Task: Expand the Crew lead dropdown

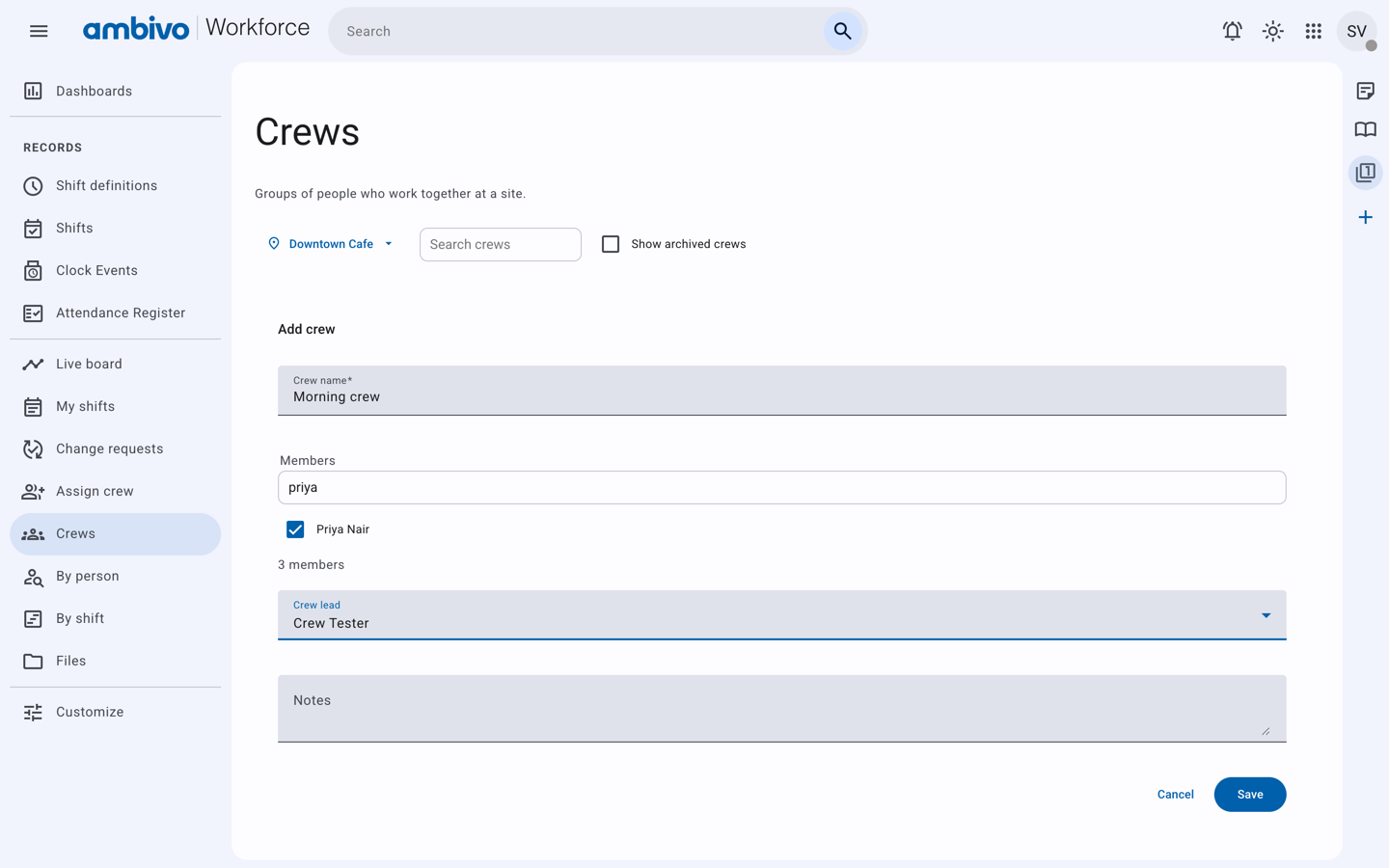Action: (x=782, y=614)
